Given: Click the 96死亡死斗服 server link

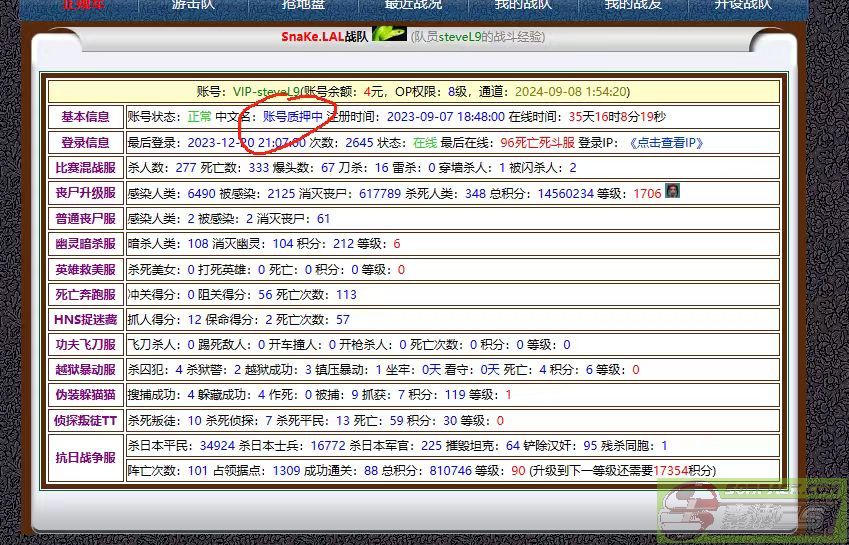Looking at the screenshot, I should tap(537, 143).
